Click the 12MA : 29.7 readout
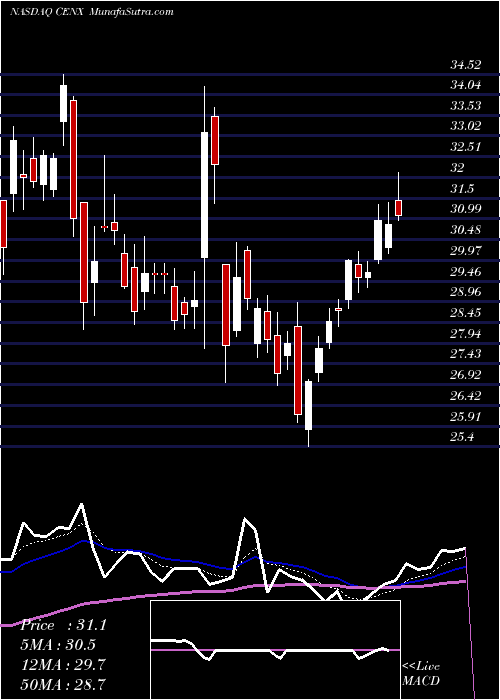Viewport: 500px width, 700px height. pyautogui.click(x=63, y=665)
